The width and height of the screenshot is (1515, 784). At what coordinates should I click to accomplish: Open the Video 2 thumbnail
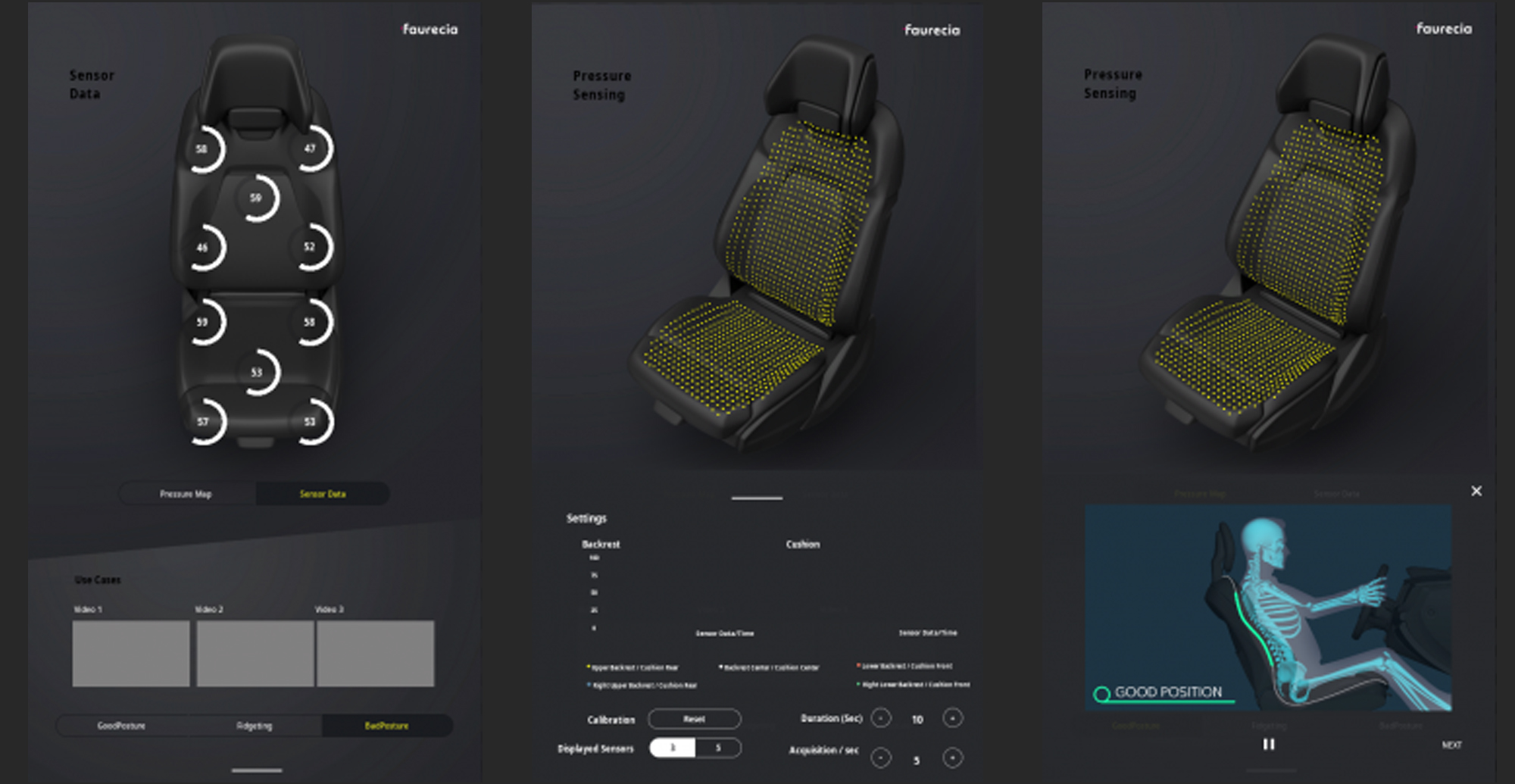255,654
